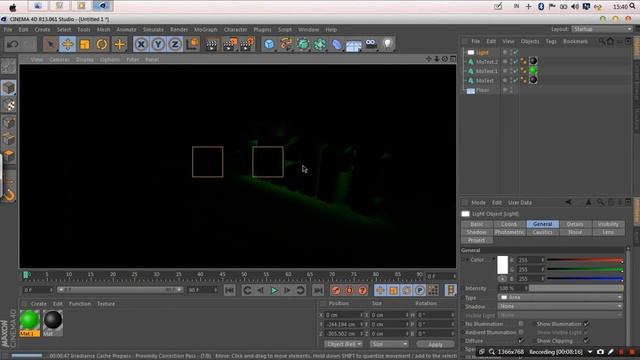Open the Layout Startup dropdown
The height and width of the screenshot is (360, 640).
(601, 29)
